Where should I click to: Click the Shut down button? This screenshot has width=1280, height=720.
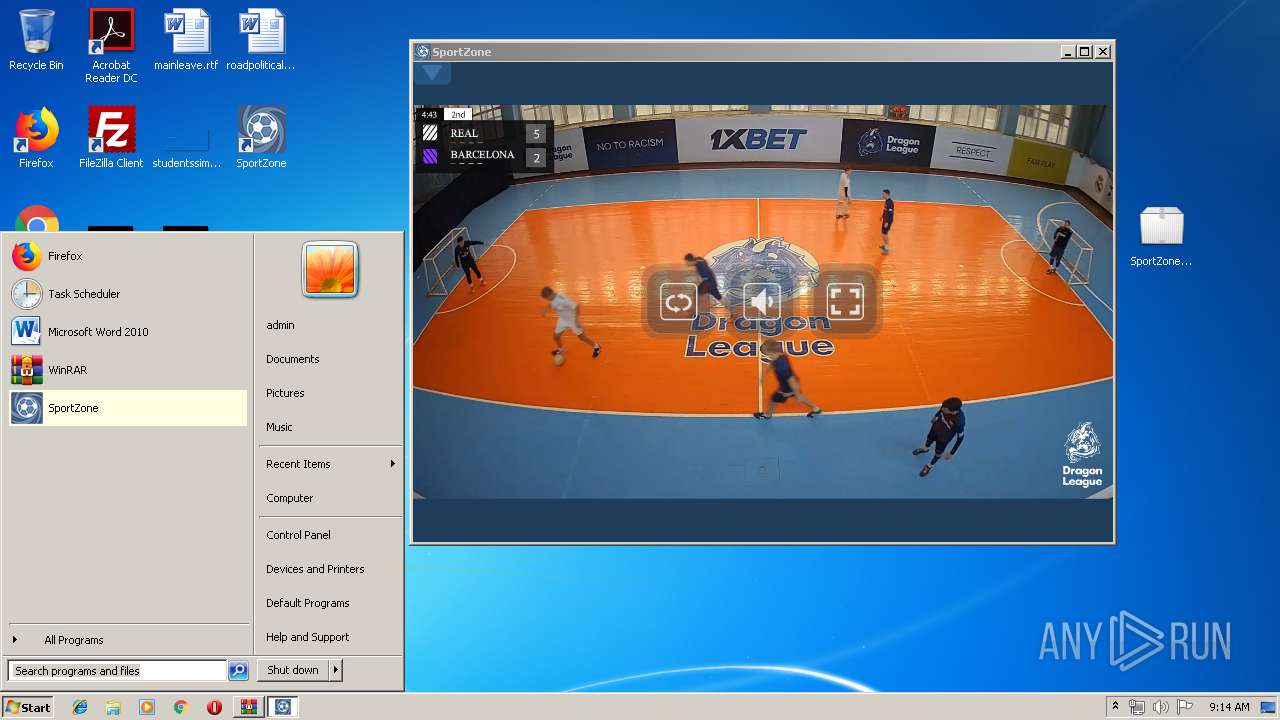pyautogui.click(x=293, y=670)
